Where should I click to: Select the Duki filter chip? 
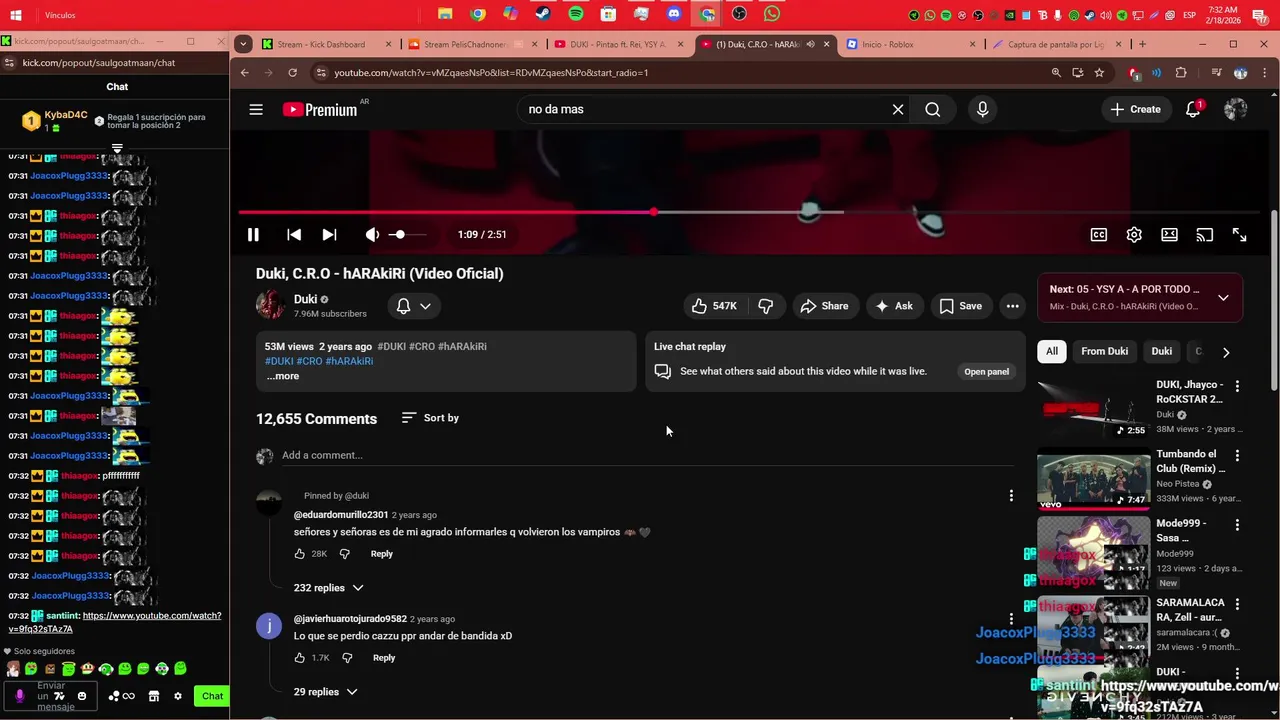click(1161, 351)
